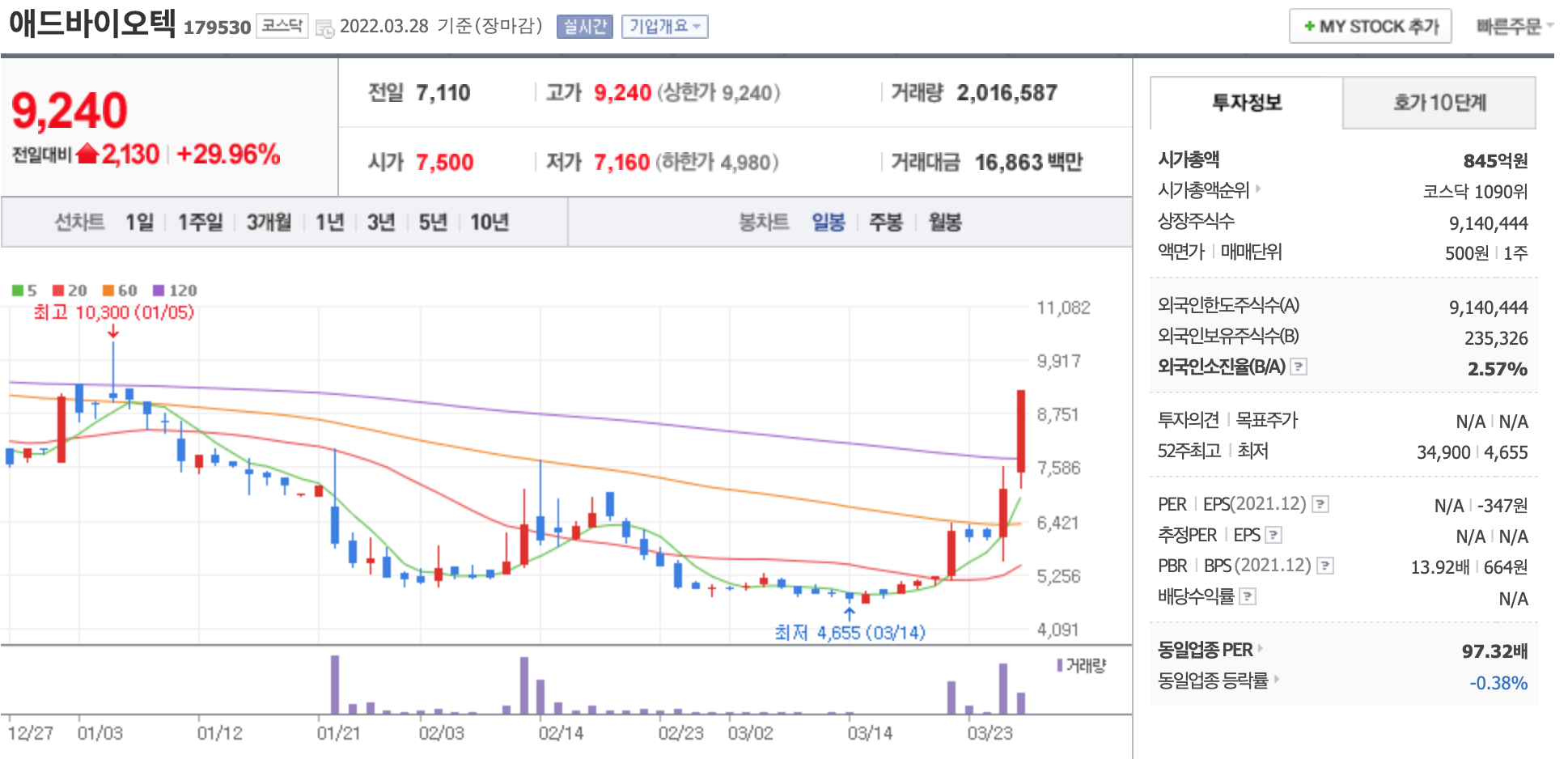1568x759 pixels.
Task: Click the 거래량 value 2,016,587
Action: [1006, 93]
